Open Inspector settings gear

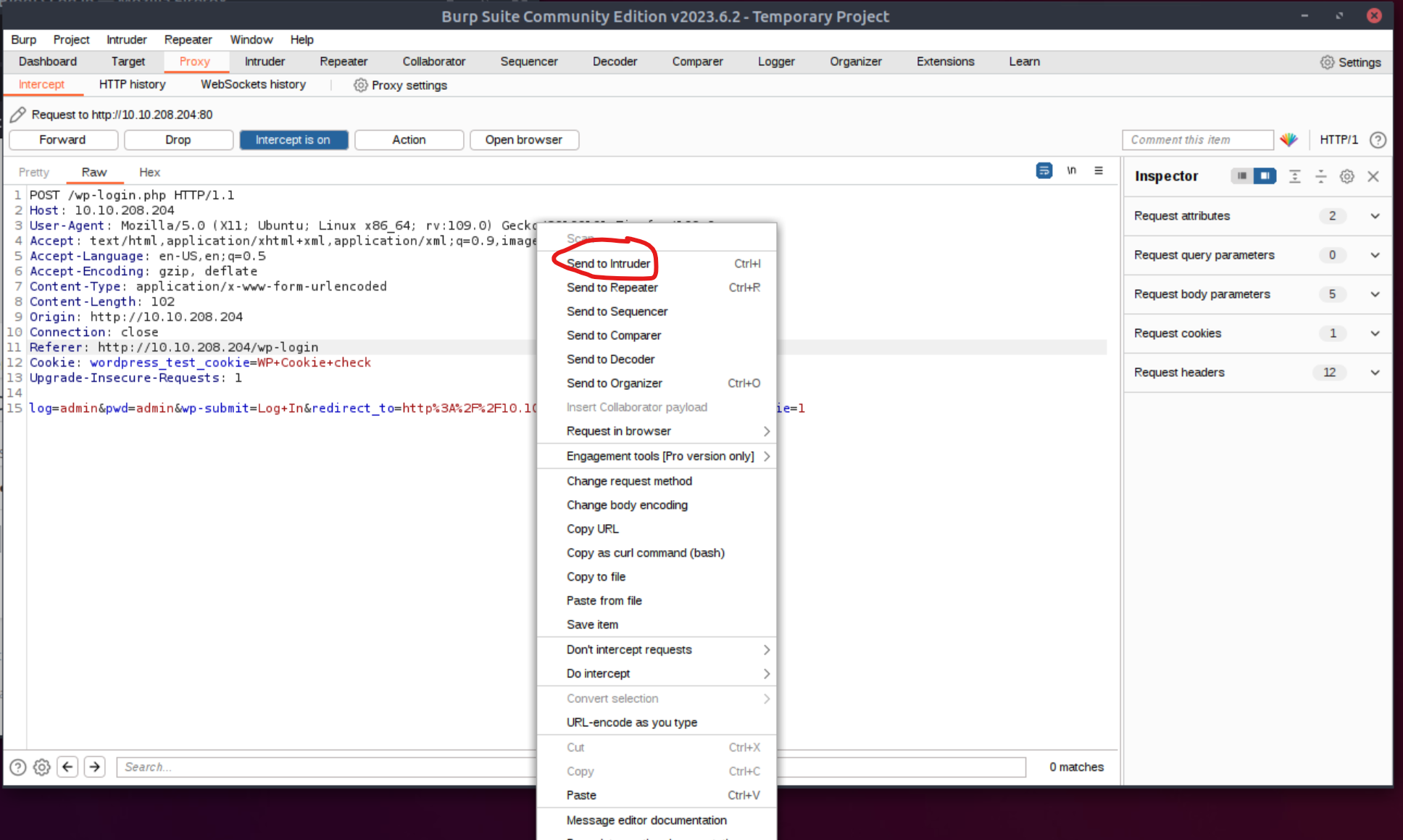(x=1347, y=176)
